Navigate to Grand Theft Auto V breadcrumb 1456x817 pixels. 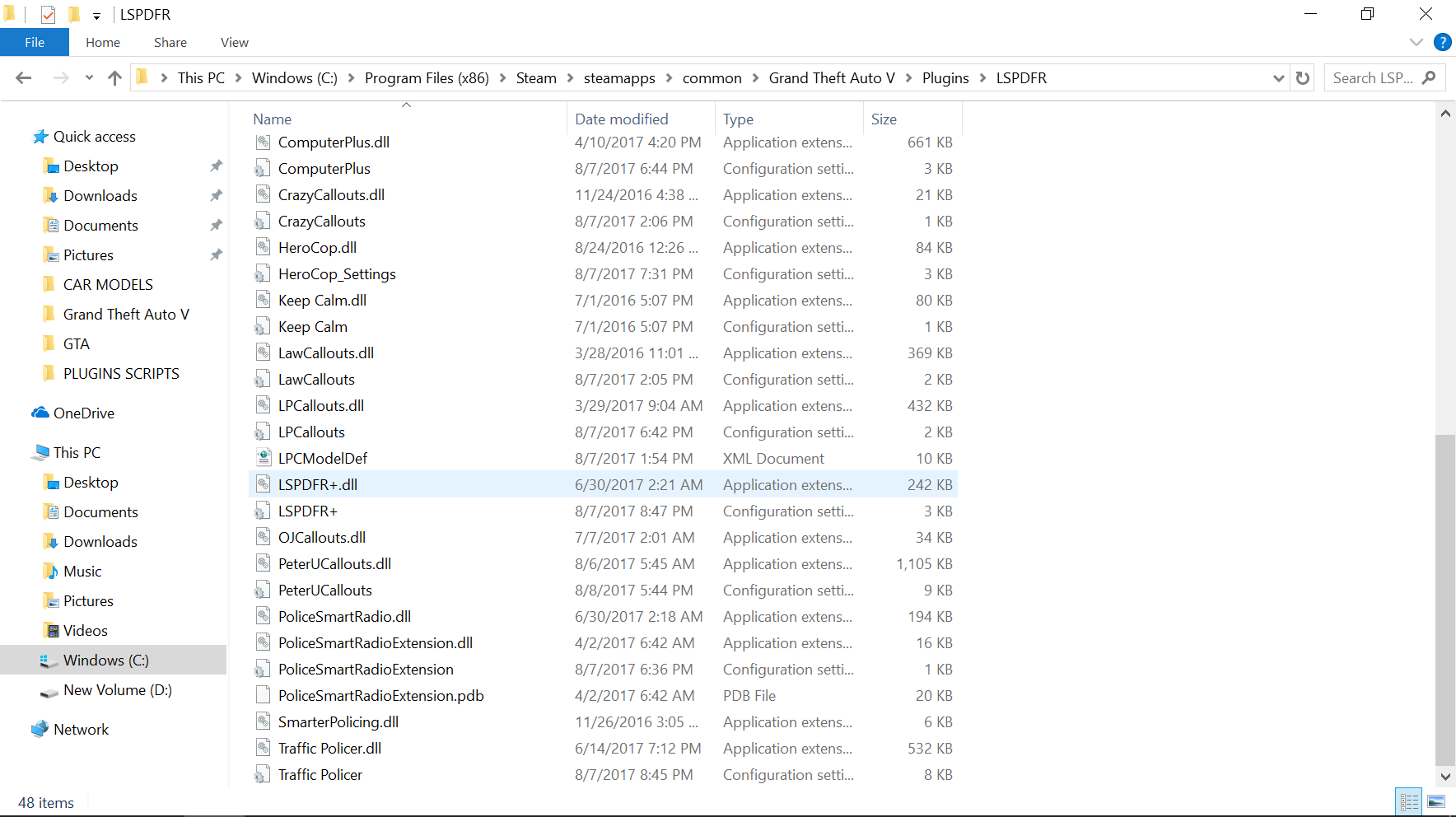click(832, 78)
